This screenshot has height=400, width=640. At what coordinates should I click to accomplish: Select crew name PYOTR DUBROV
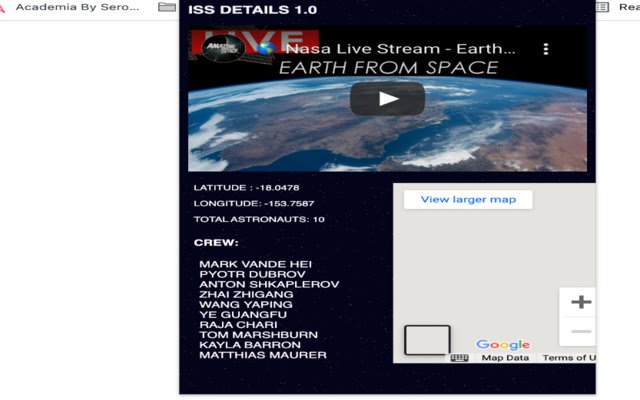click(252, 274)
